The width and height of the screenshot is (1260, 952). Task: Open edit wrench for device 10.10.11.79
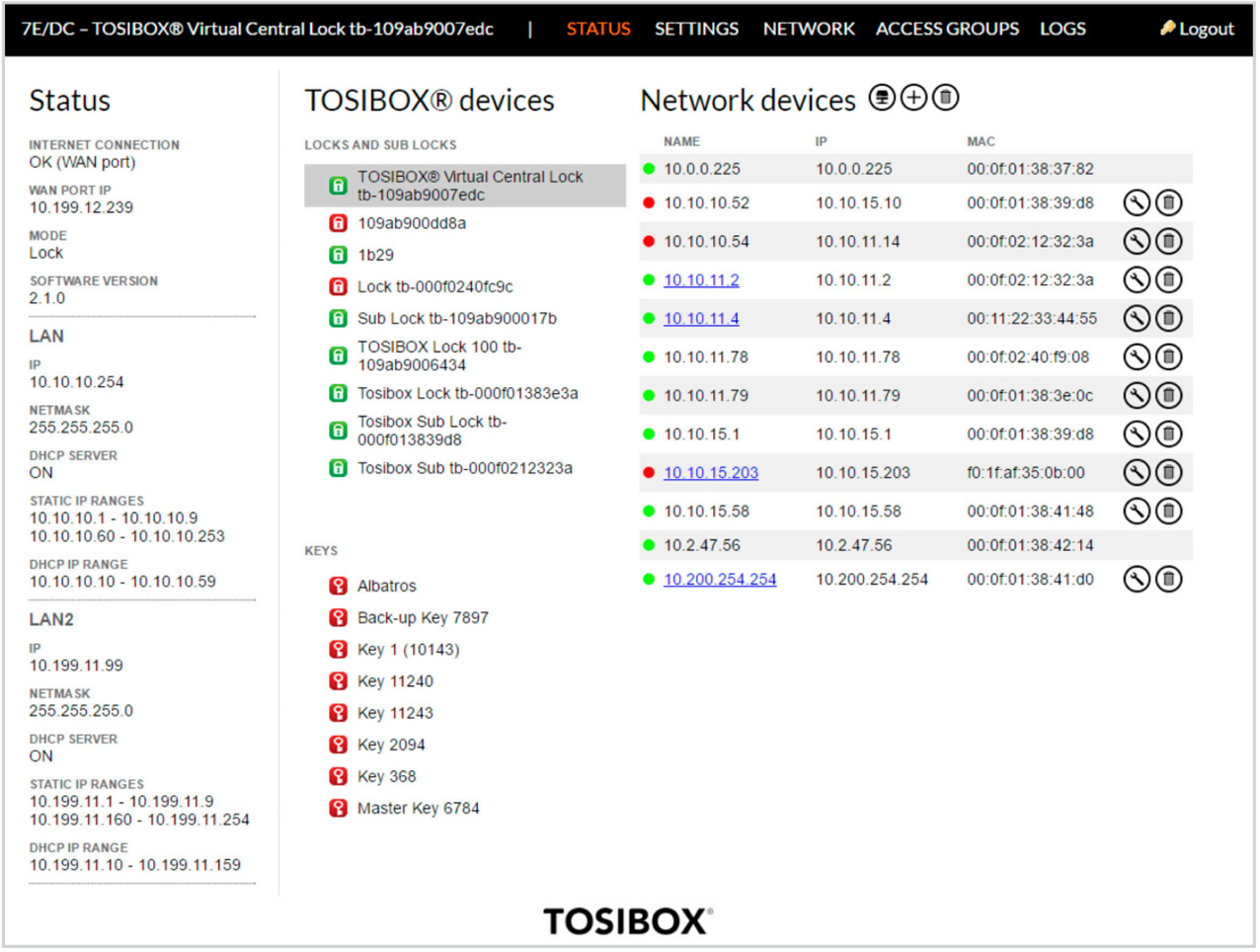(x=1137, y=396)
